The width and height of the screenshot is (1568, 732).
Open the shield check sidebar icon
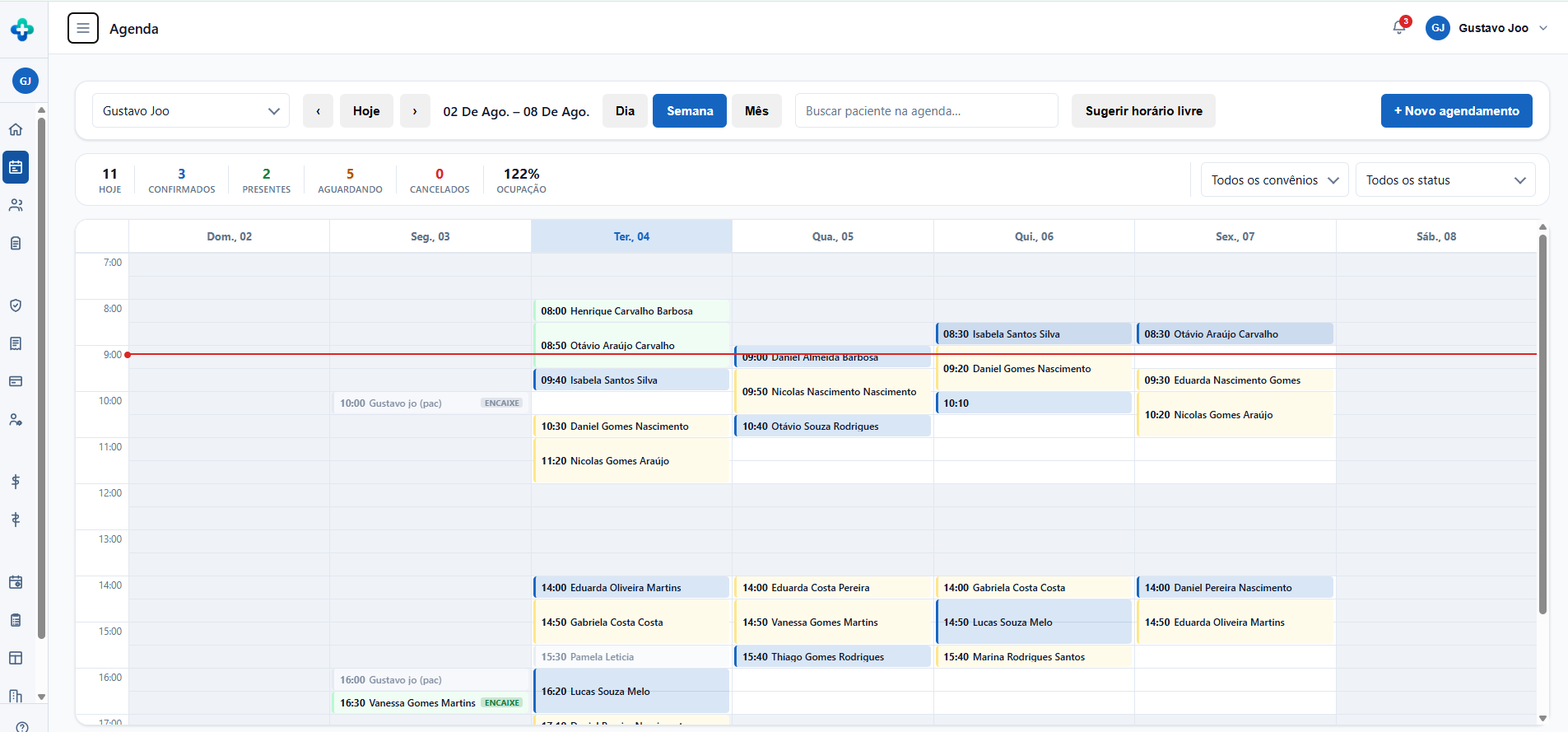[16, 305]
